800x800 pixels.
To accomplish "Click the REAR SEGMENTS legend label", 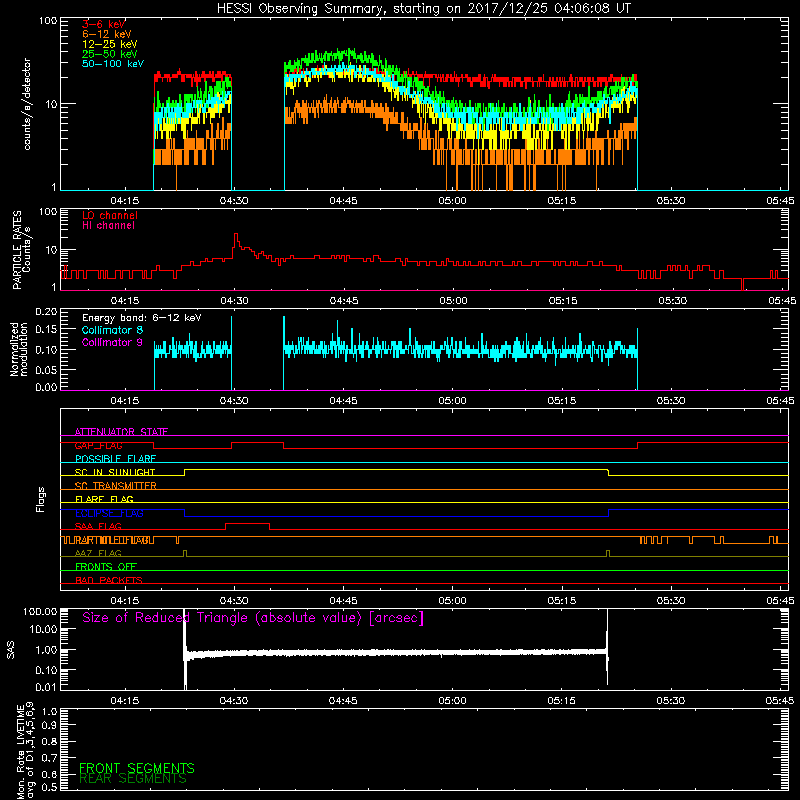I will click(x=133, y=779).
